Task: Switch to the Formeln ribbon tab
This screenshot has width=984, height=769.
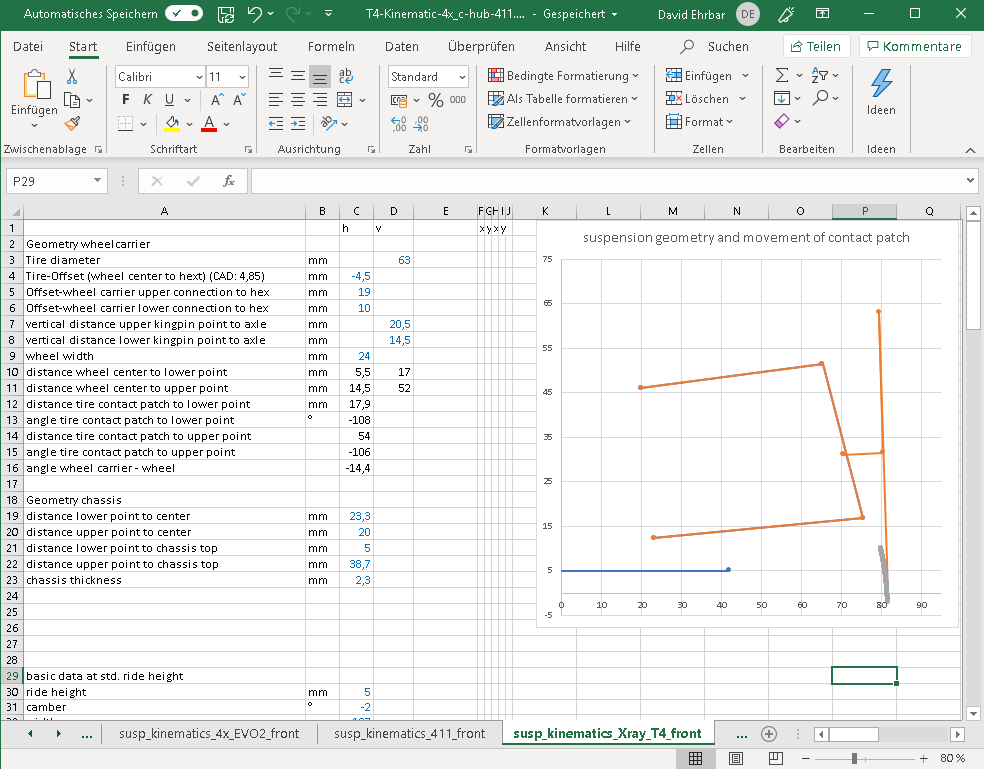Action: click(331, 47)
